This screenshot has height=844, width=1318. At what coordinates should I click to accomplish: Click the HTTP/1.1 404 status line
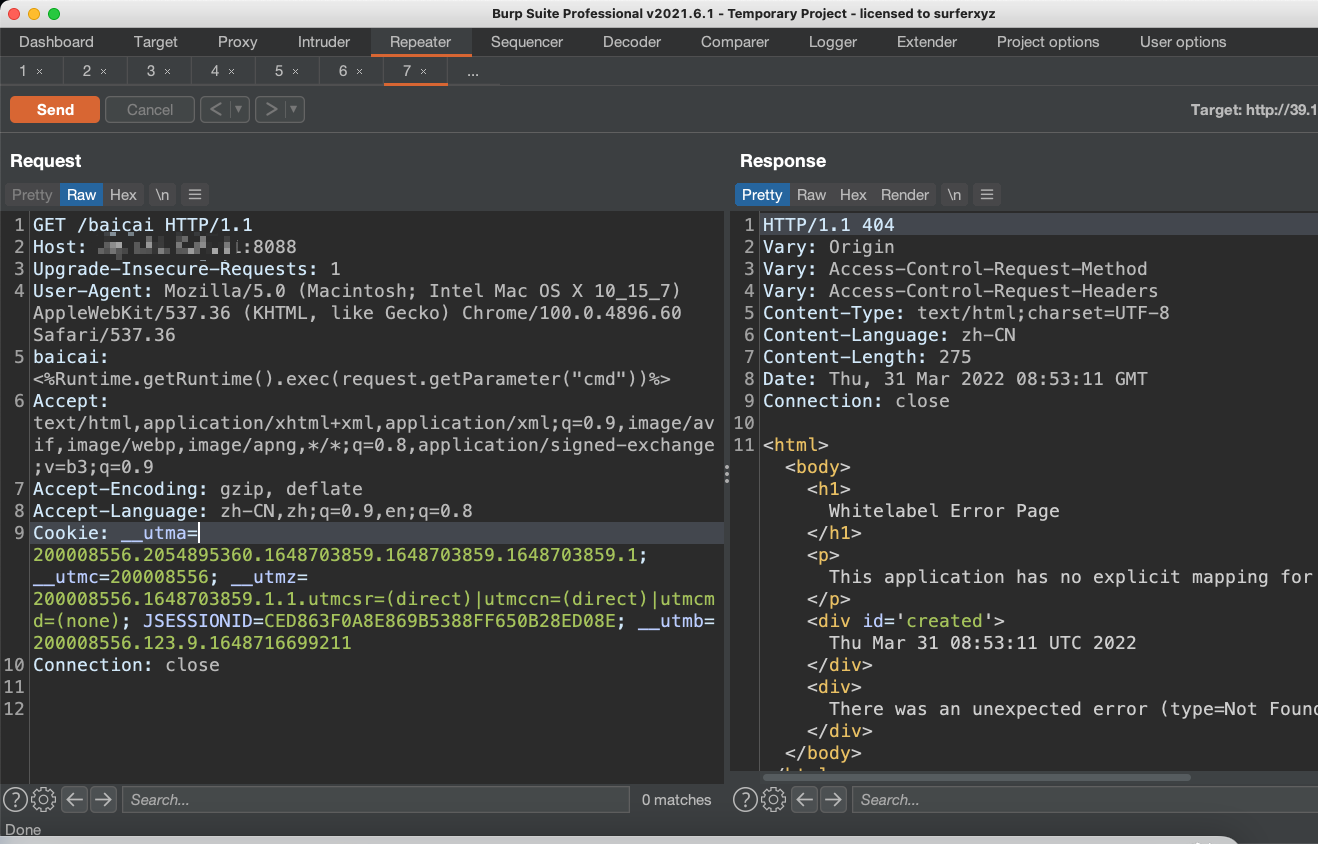click(828, 225)
